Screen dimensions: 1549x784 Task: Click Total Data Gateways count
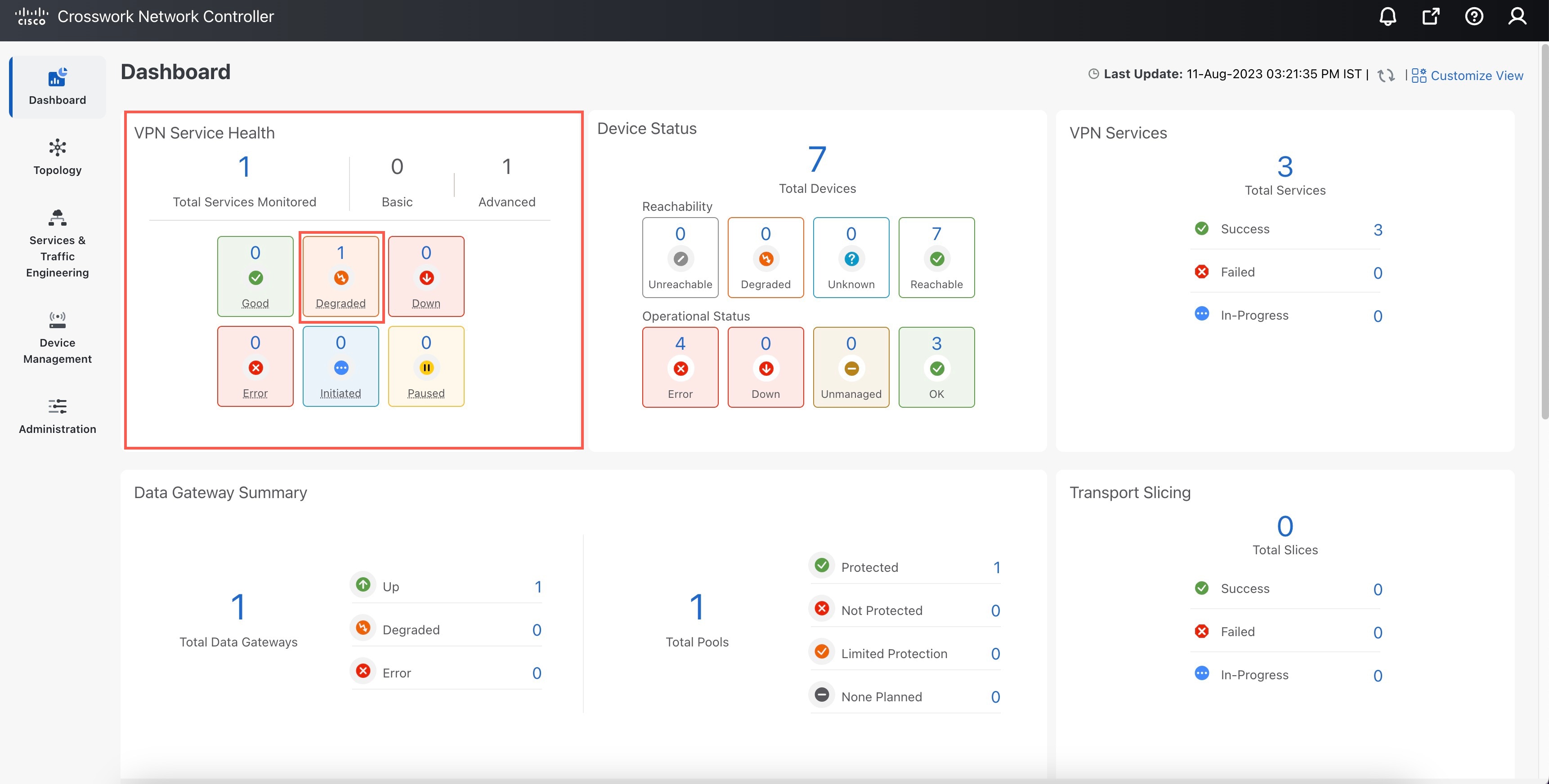click(x=238, y=606)
